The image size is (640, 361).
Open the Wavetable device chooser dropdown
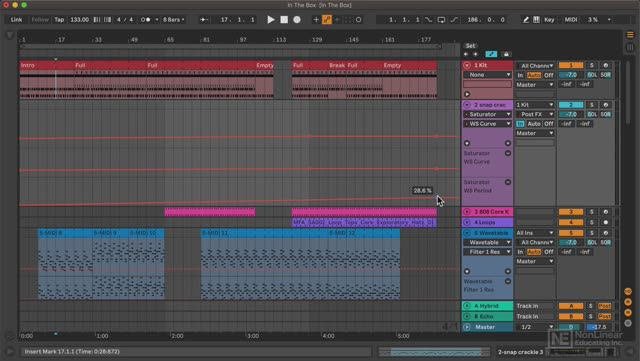click(x=487, y=243)
